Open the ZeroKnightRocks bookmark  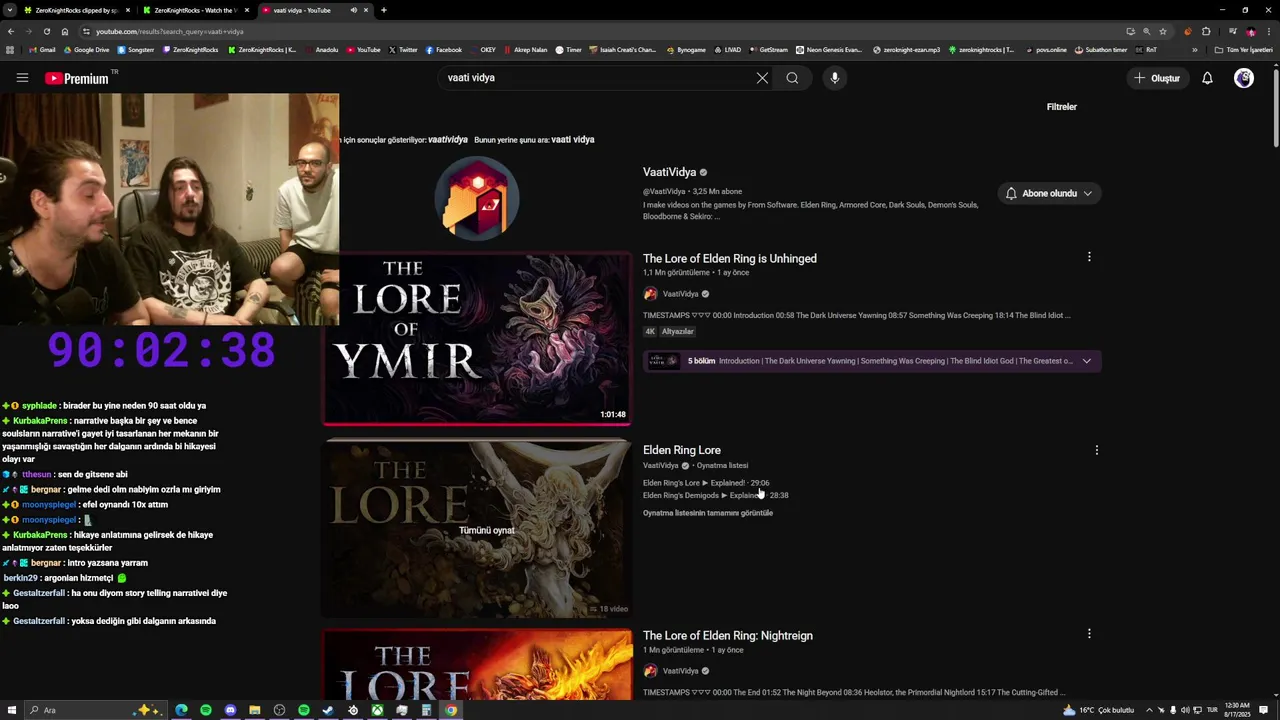tap(190, 49)
